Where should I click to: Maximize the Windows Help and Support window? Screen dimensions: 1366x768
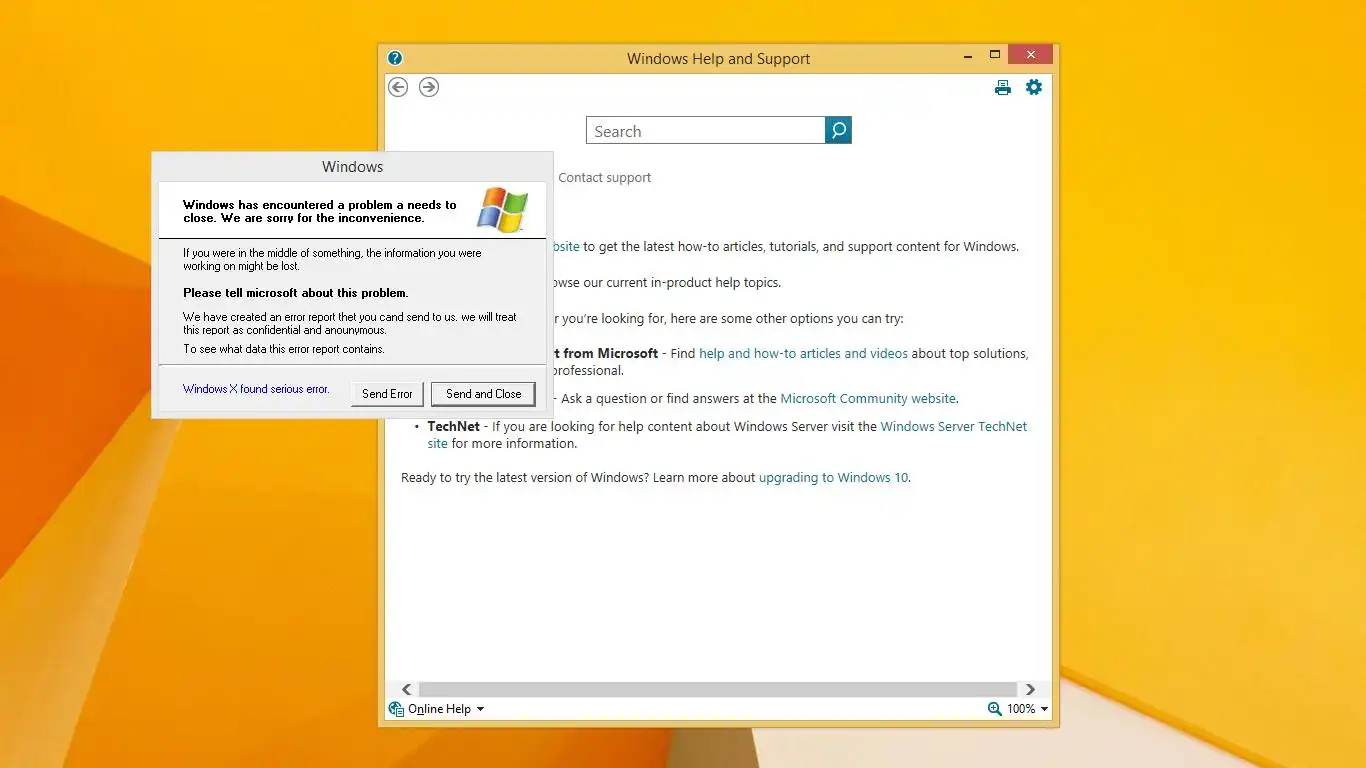click(995, 56)
